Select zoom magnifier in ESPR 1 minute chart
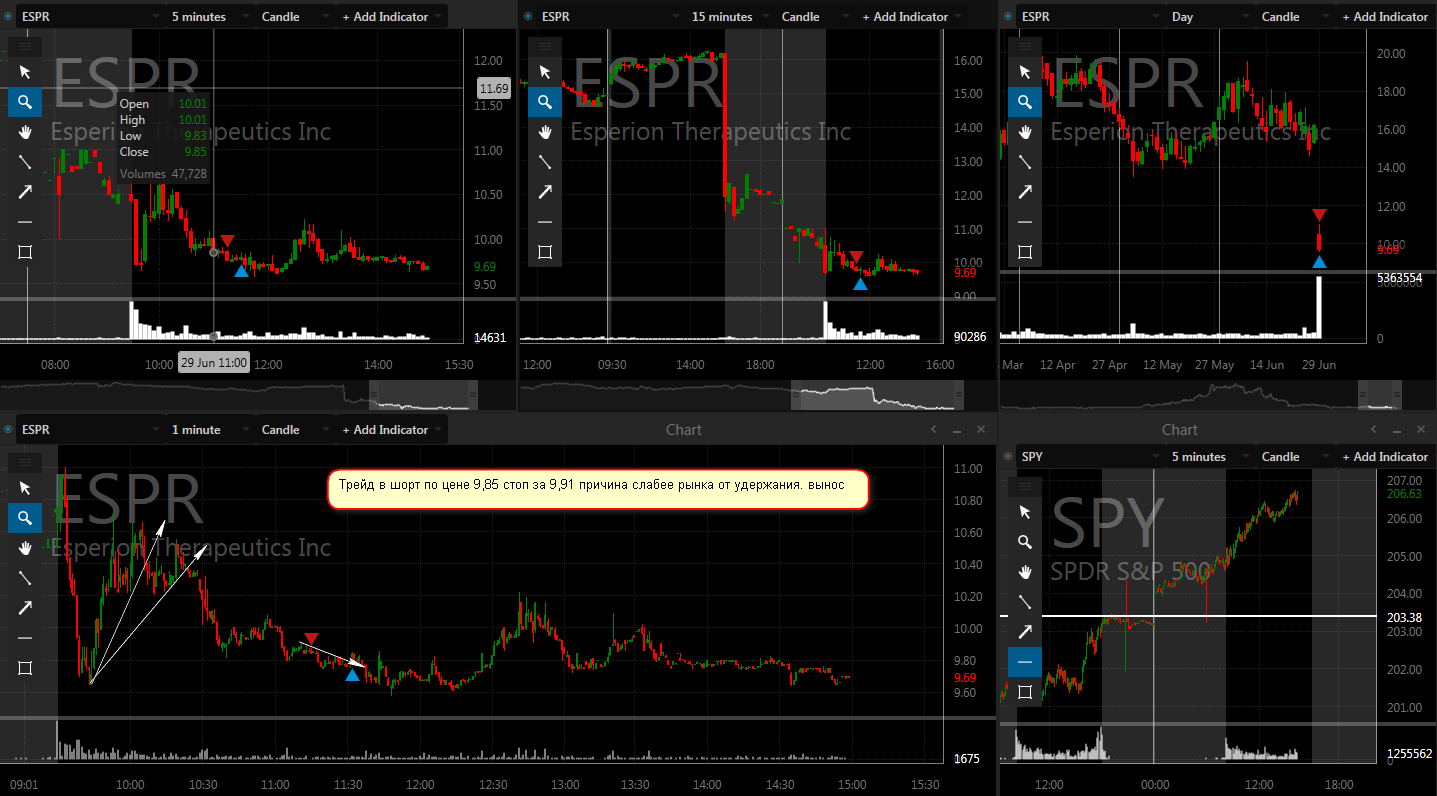The width and height of the screenshot is (1437, 796). coord(25,518)
